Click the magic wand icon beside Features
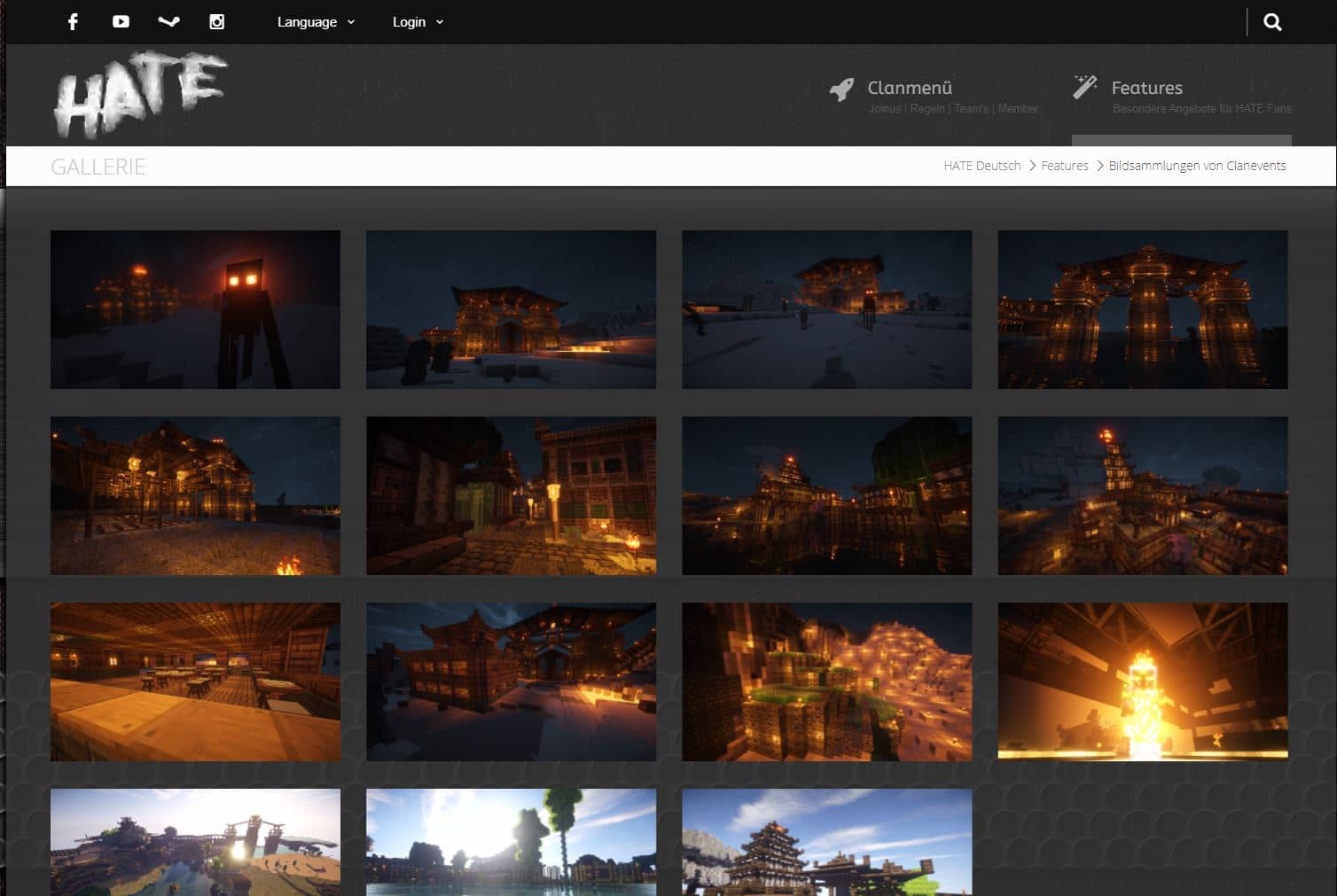This screenshot has width=1337, height=896. click(x=1085, y=86)
